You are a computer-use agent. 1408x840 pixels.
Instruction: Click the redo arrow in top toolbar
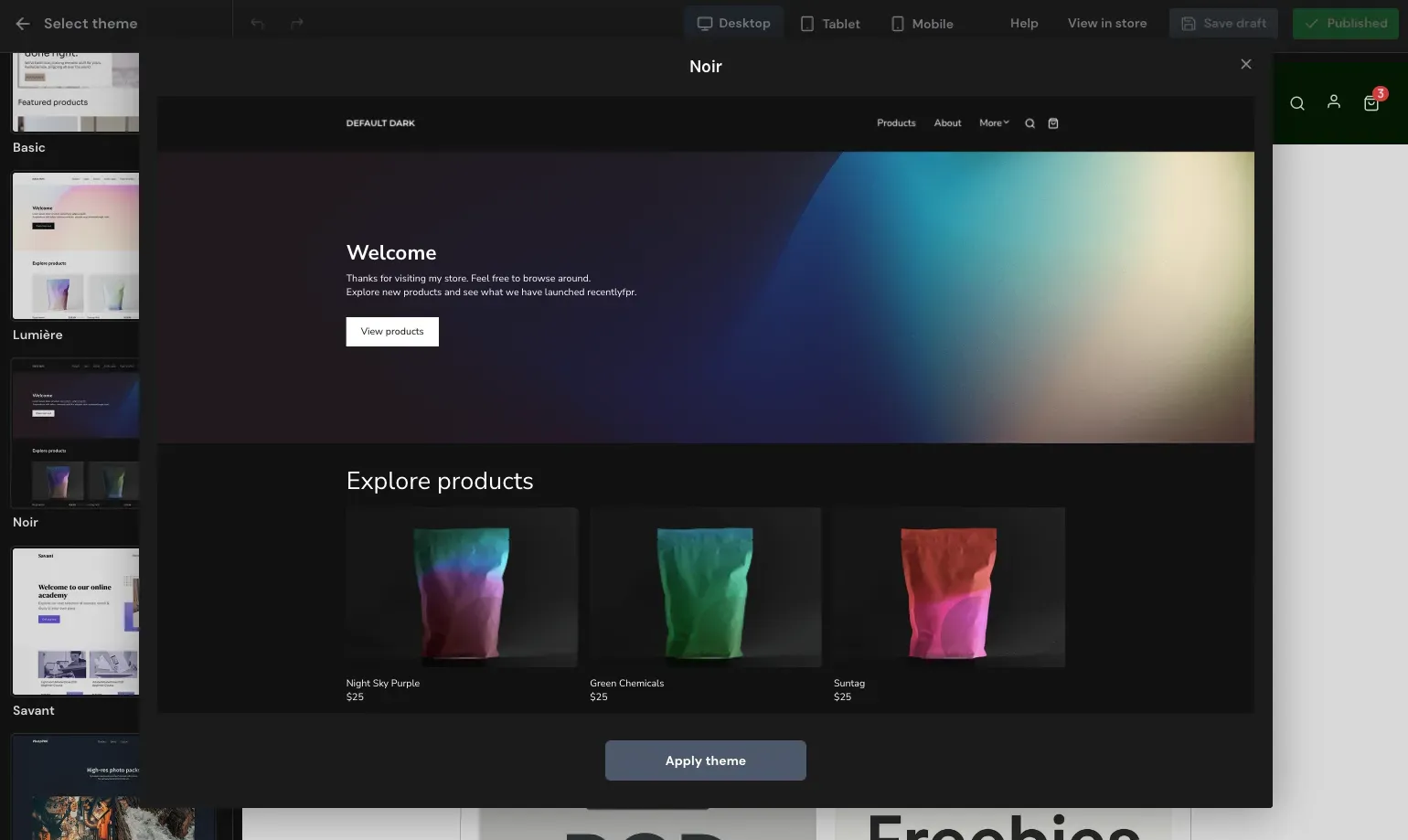click(x=297, y=24)
